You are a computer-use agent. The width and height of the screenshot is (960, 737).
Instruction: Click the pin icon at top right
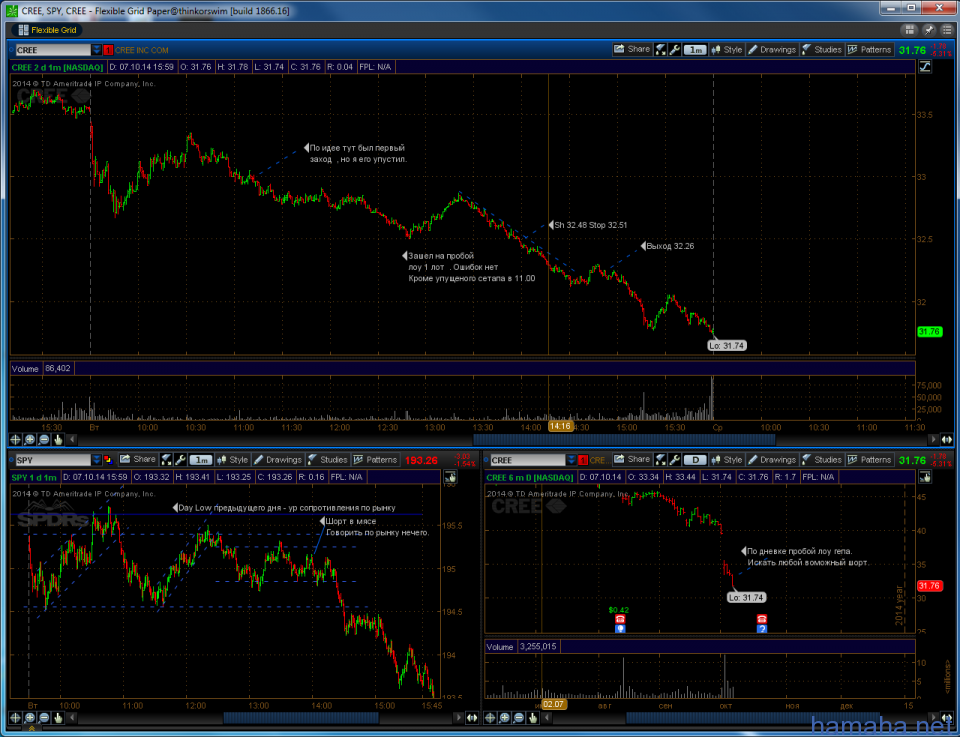(x=929, y=29)
